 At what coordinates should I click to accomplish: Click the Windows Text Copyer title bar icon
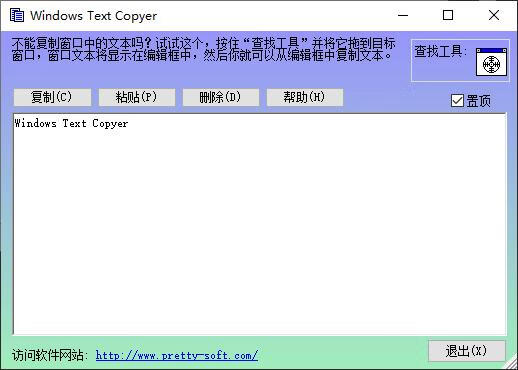(16, 15)
